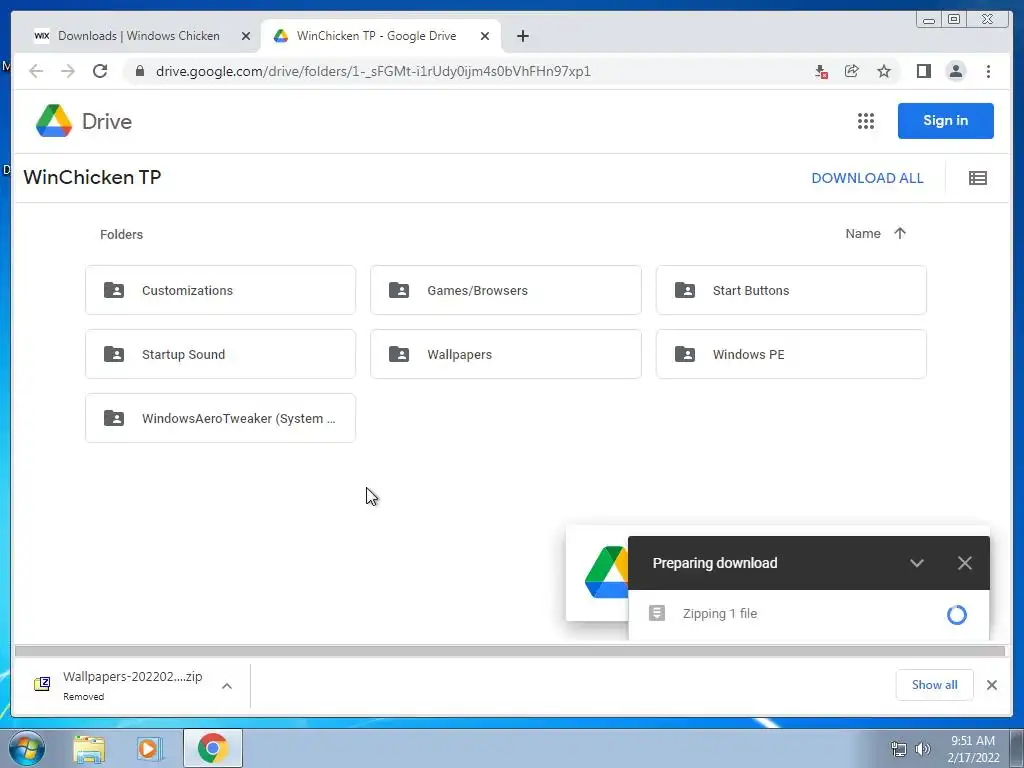This screenshot has height=768, width=1024.
Task: Click the Google Drive logo
Action: pos(84,121)
